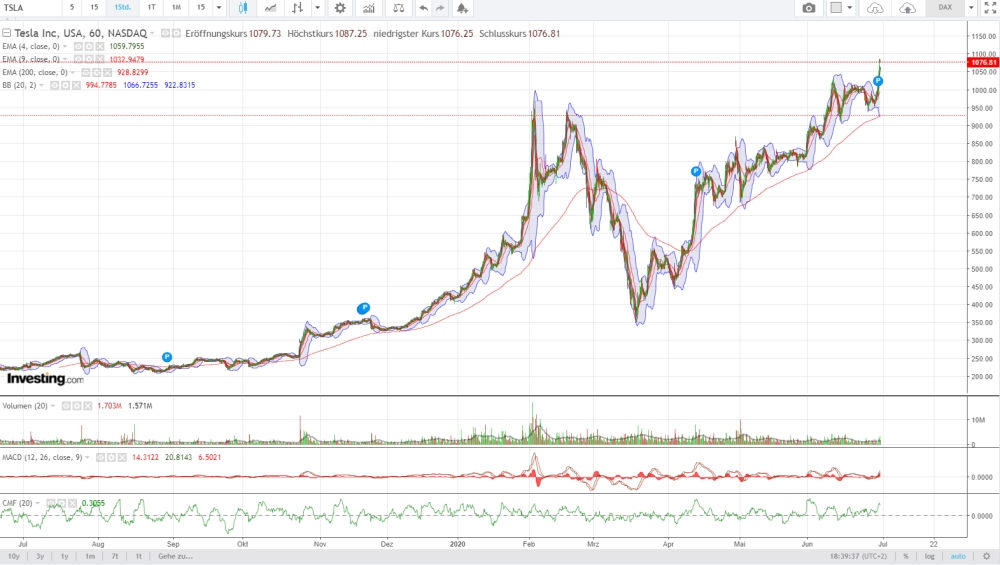The height and width of the screenshot is (565, 1000).
Task: Hide CMF (20) indicator
Action: point(51,503)
